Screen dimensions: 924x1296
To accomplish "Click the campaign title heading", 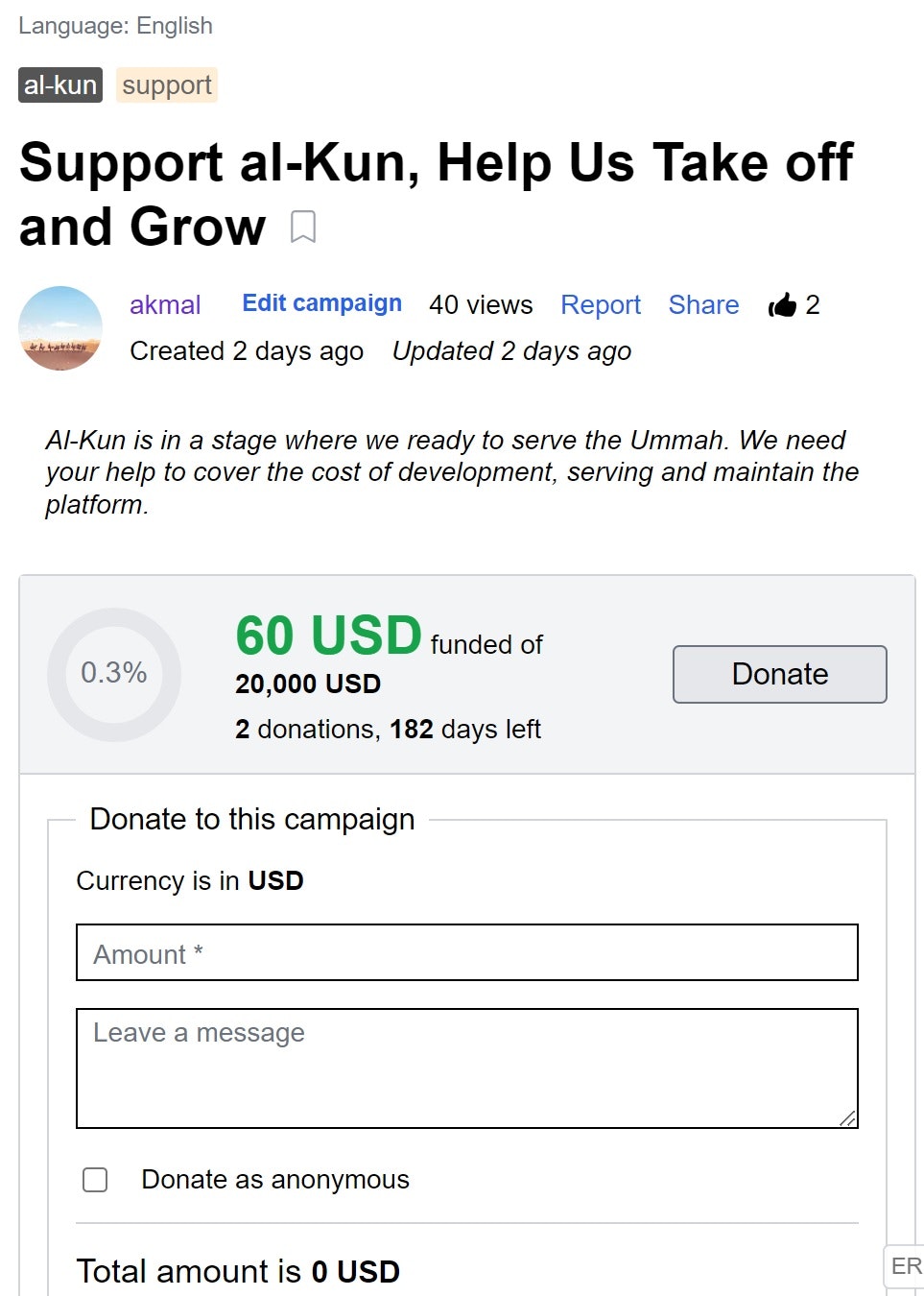I will point(437,194).
